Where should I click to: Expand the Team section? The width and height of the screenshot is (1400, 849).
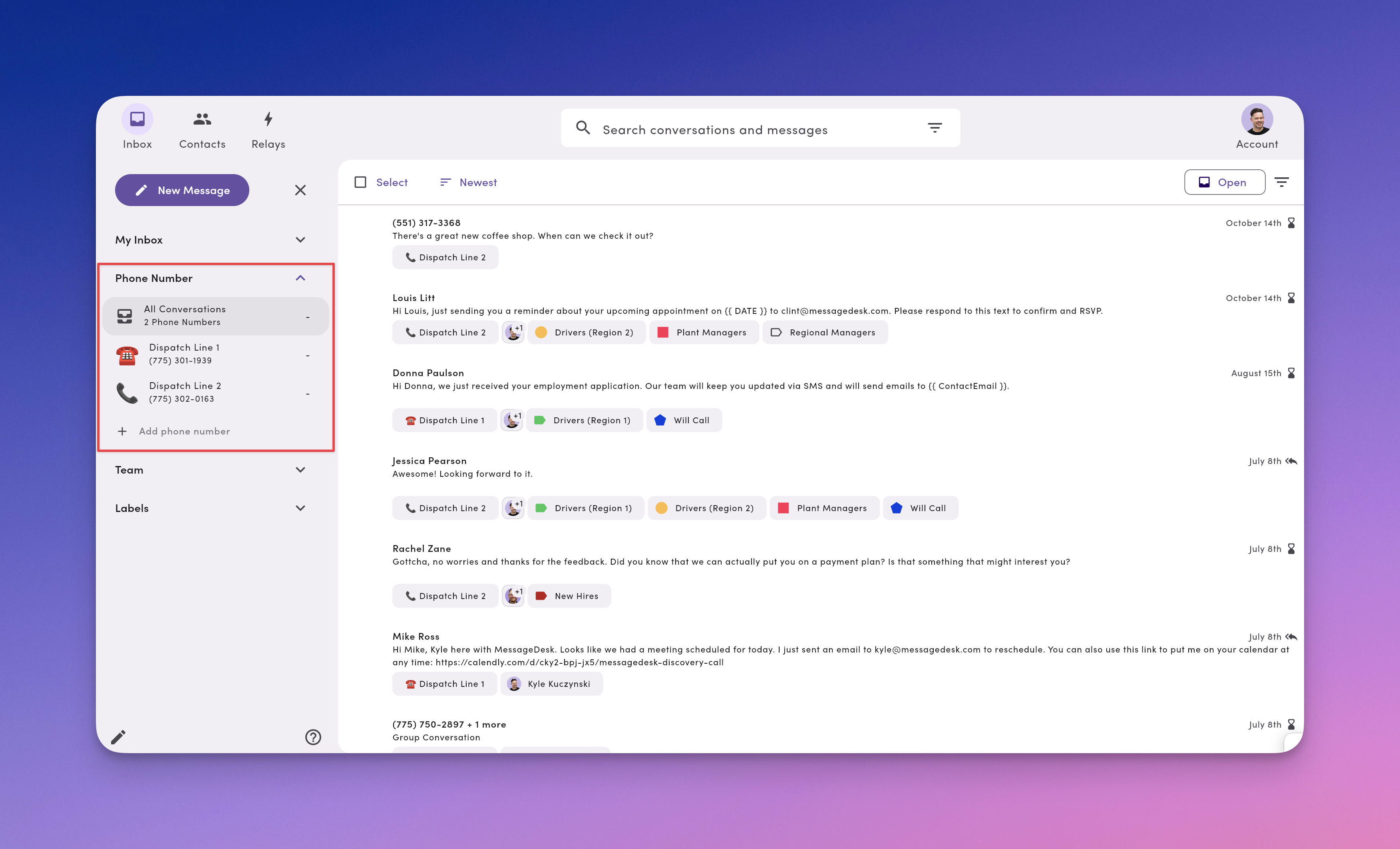pyautogui.click(x=300, y=470)
